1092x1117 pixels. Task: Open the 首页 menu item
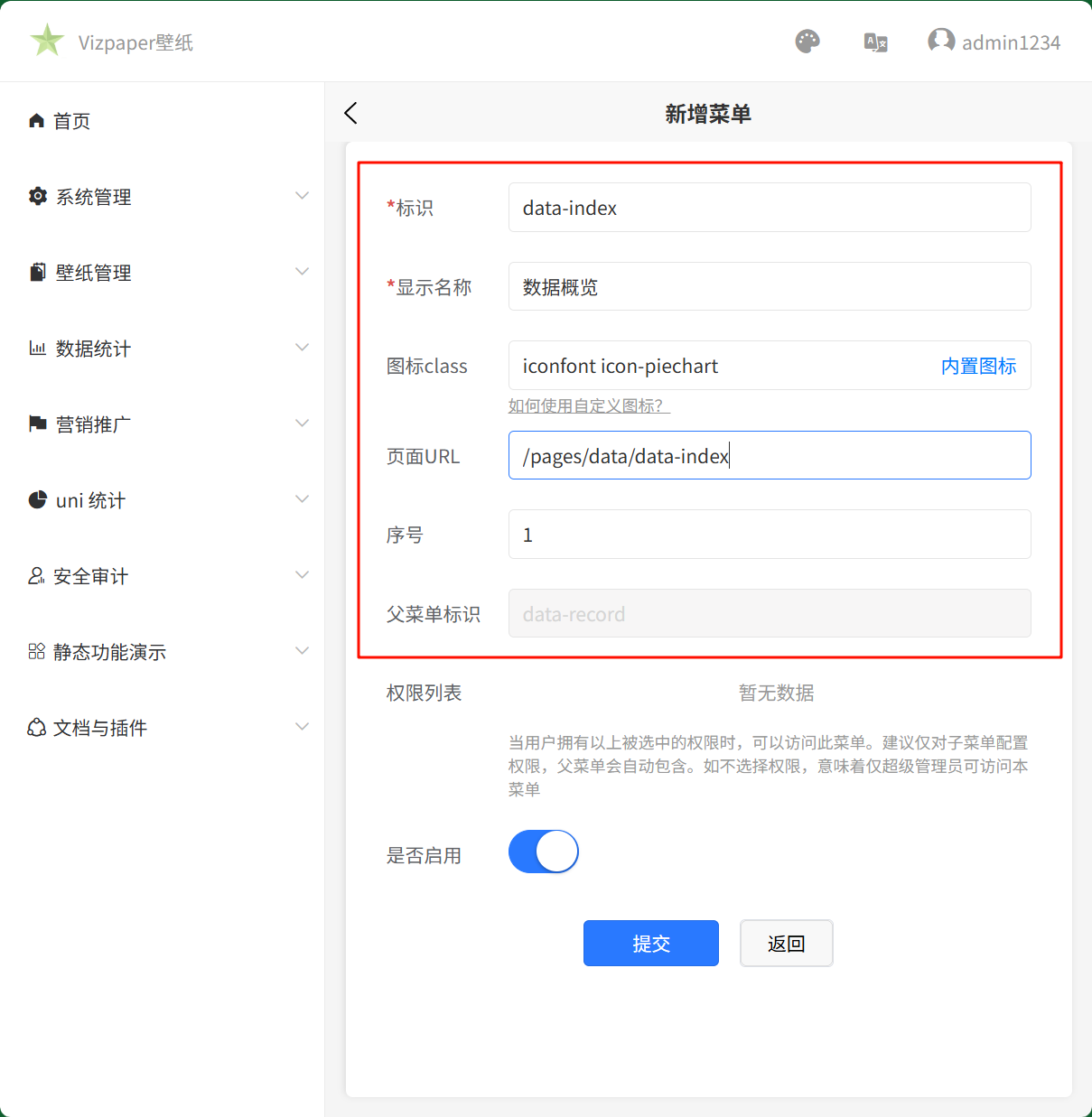(x=72, y=121)
